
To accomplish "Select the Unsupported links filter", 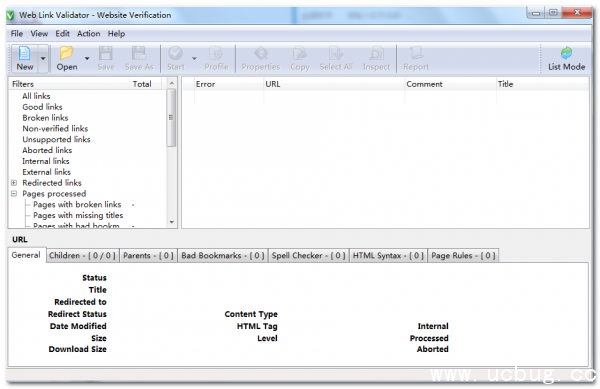I will click(56, 140).
